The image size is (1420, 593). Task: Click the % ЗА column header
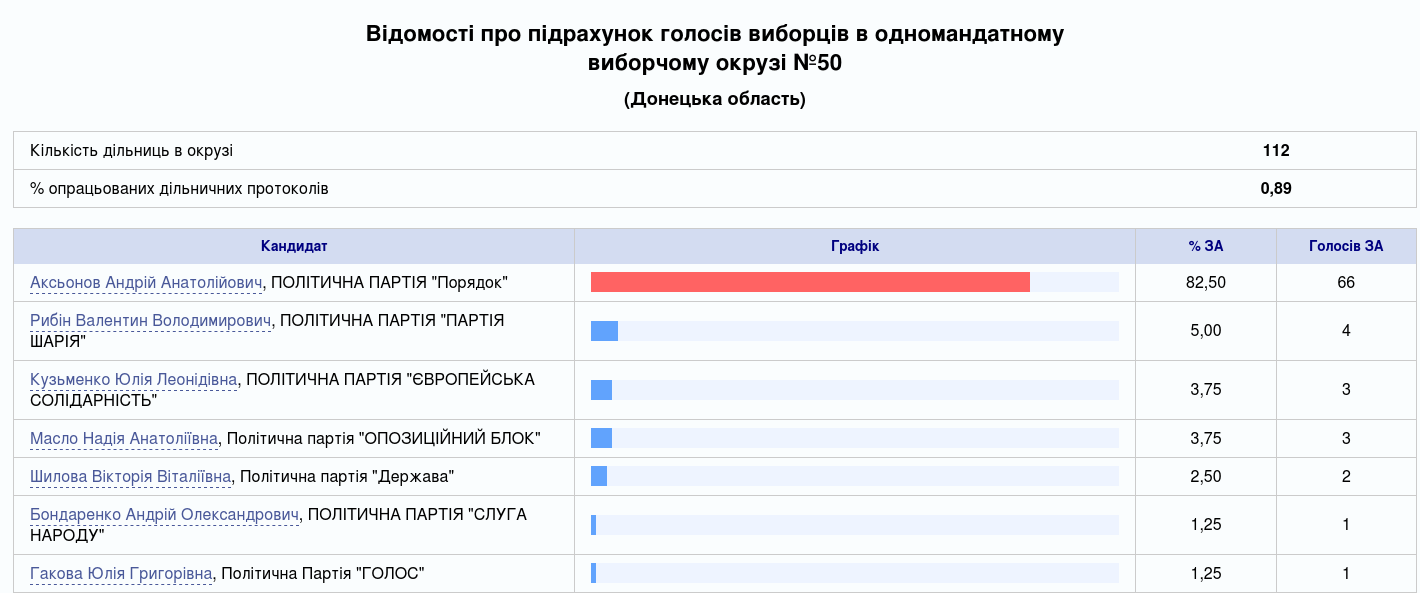click(x=1206, y=246)
